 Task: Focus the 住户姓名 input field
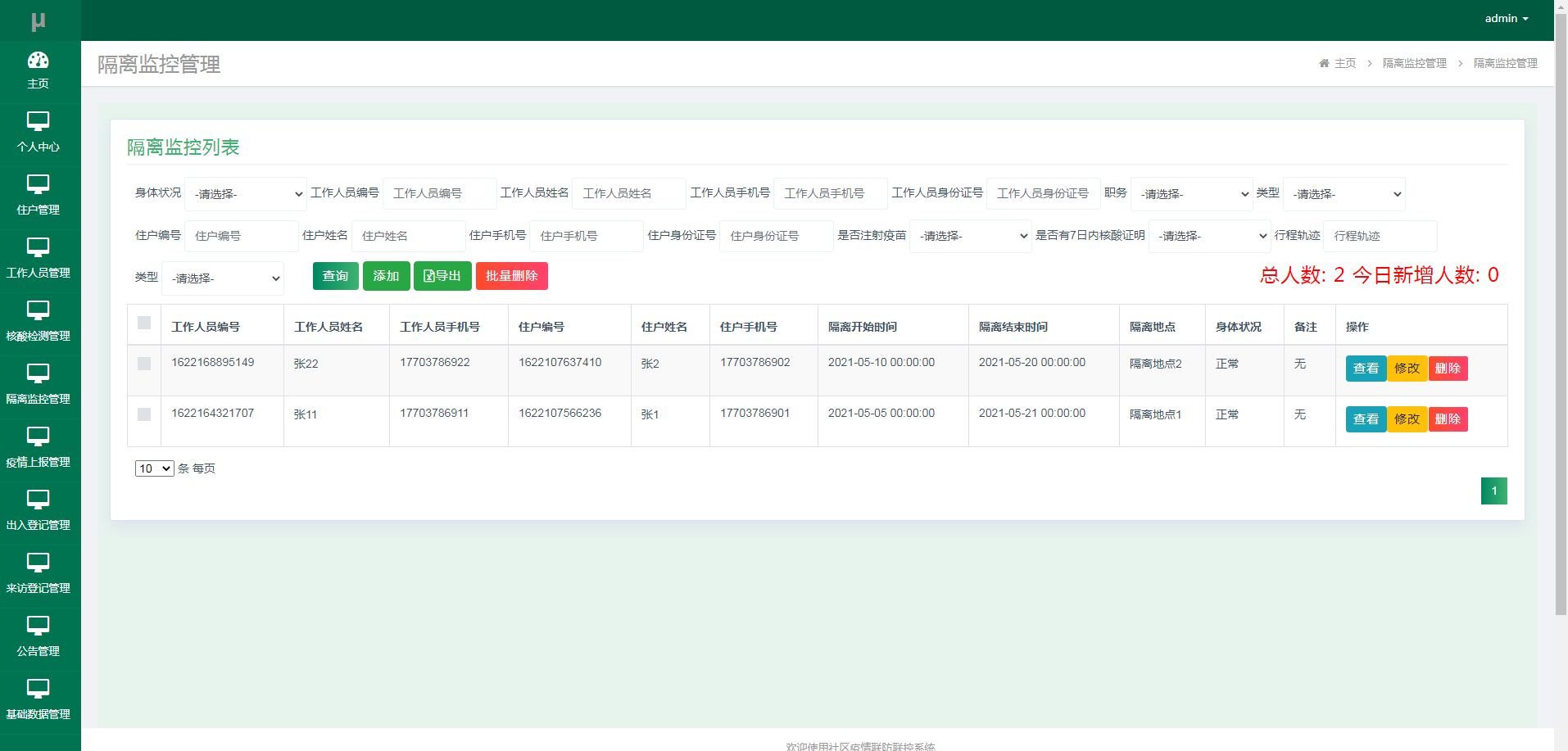[x=409, y=236]
